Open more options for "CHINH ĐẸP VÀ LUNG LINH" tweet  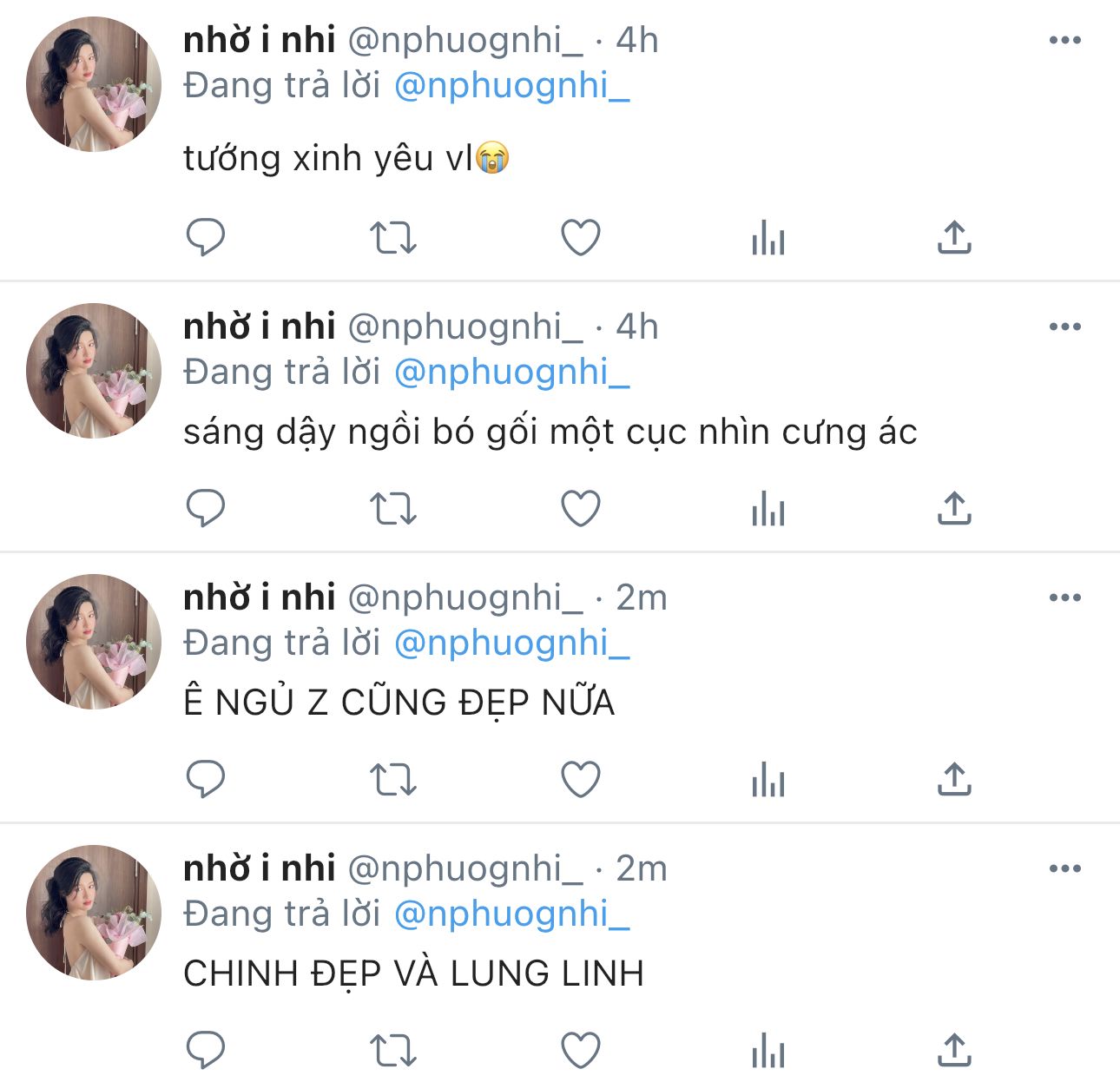pos(1065,868)
